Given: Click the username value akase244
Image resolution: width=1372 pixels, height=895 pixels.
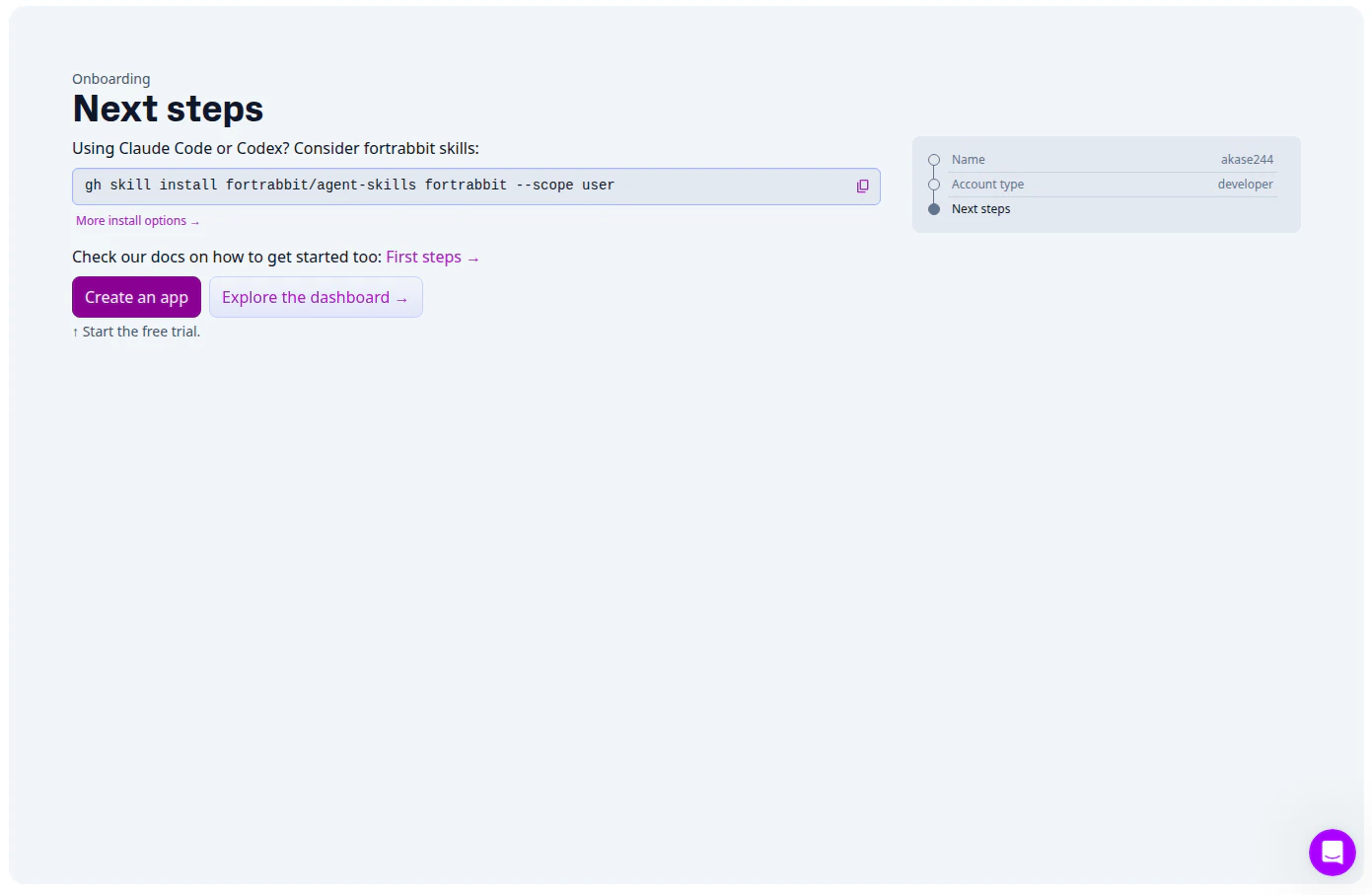Looking at the screenshot, I should click(1247, 160).
